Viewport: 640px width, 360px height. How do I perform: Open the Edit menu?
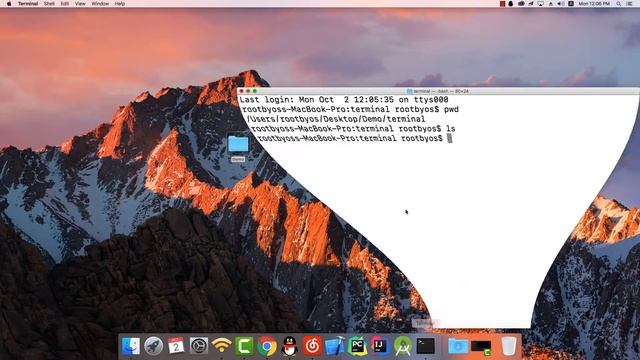(65, 4)
